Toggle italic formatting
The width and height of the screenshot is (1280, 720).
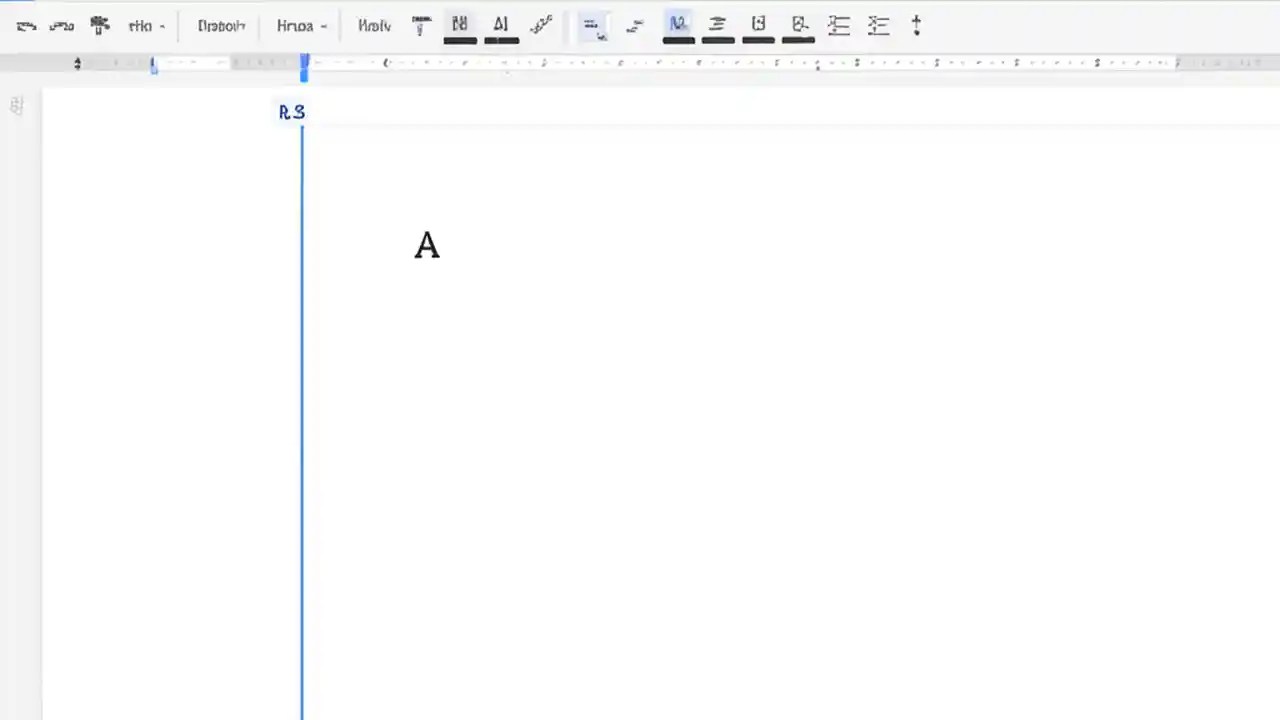pyautogui.click(x=500, y=25)
